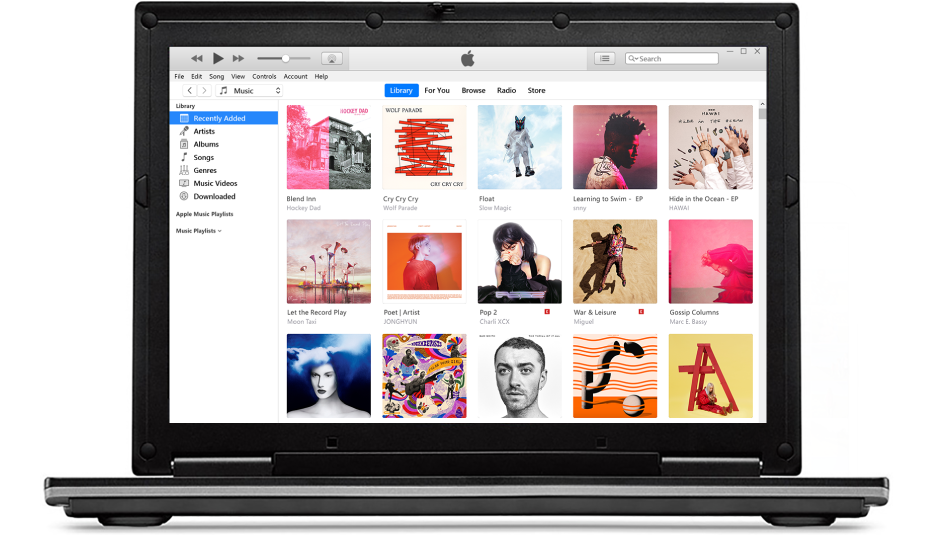Screen dimensions: 931x535
Task: Click the rewind previous track button
Action: [x=197, y=58]
